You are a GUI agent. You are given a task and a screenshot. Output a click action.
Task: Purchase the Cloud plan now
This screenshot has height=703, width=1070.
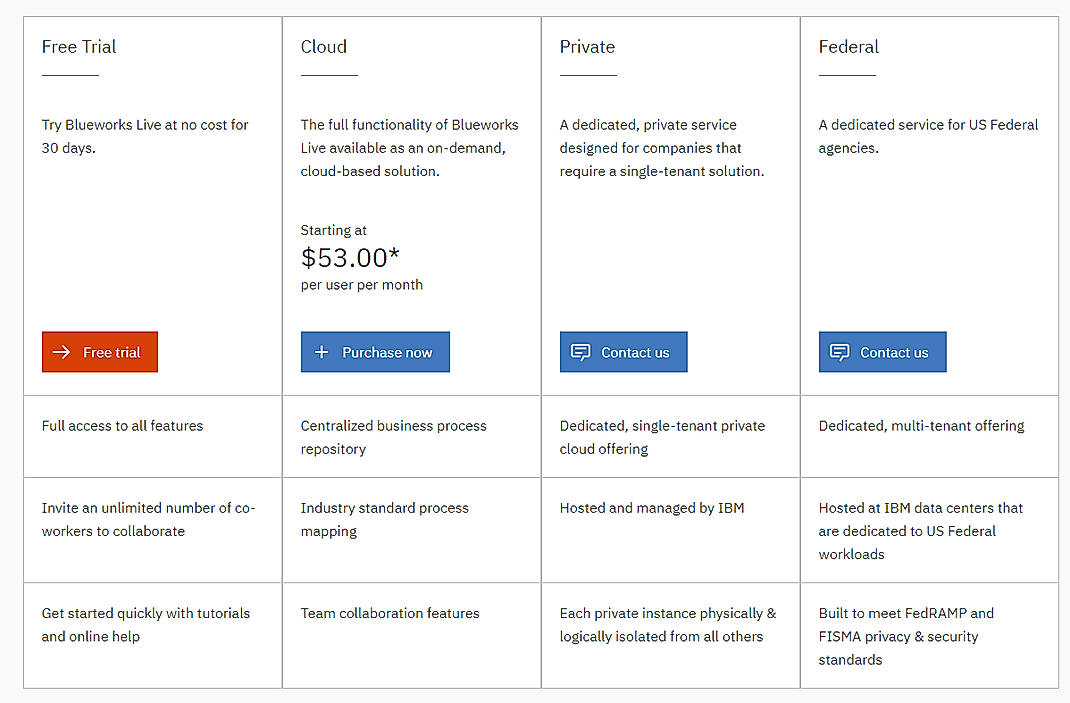tap(375, 352)
